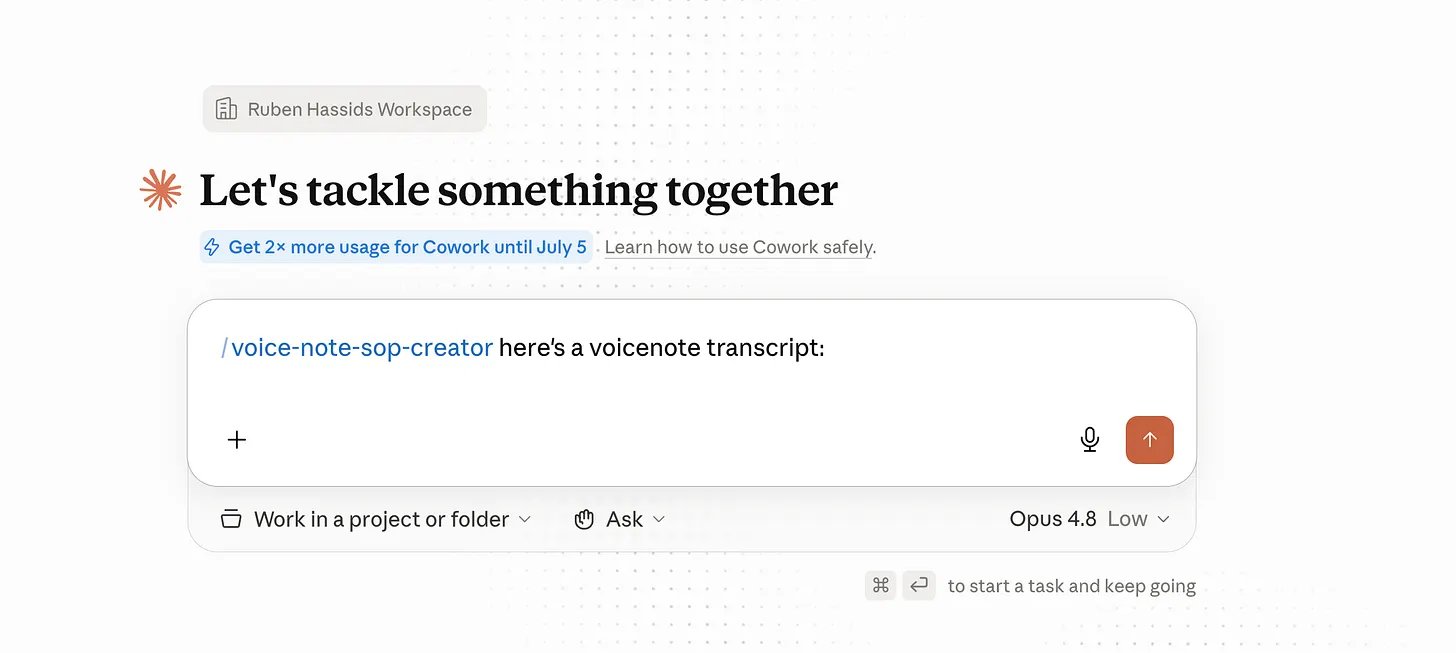
Task: Click the plus icon to add attachments
Action: click(237, 440)
